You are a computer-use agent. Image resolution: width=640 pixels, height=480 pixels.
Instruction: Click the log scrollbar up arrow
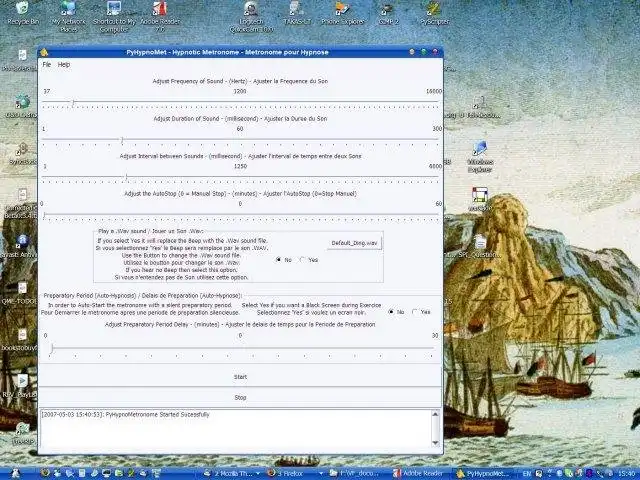[x=435, y=414]
